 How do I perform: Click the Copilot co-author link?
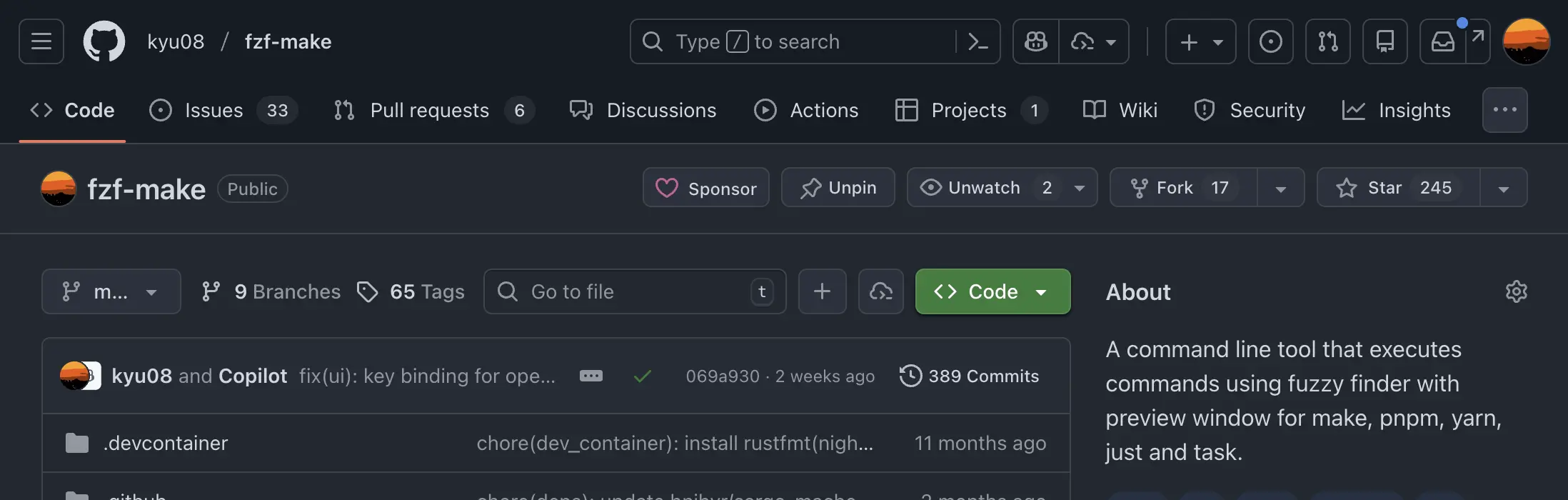click(253, 376)
